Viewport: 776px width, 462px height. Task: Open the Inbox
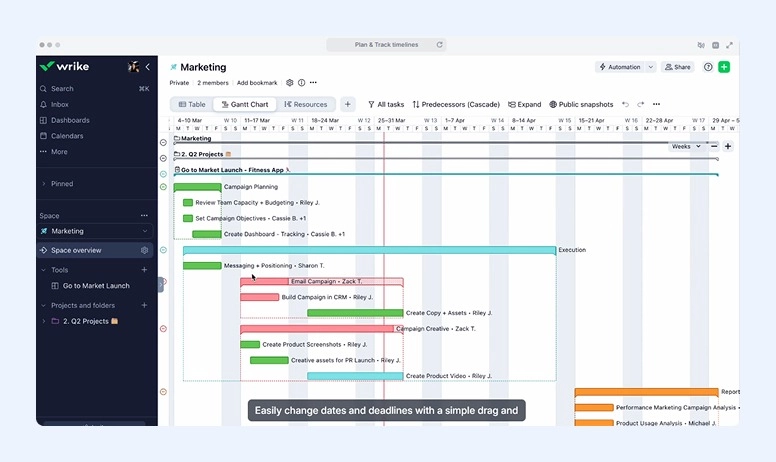click(x=59, y=104)
